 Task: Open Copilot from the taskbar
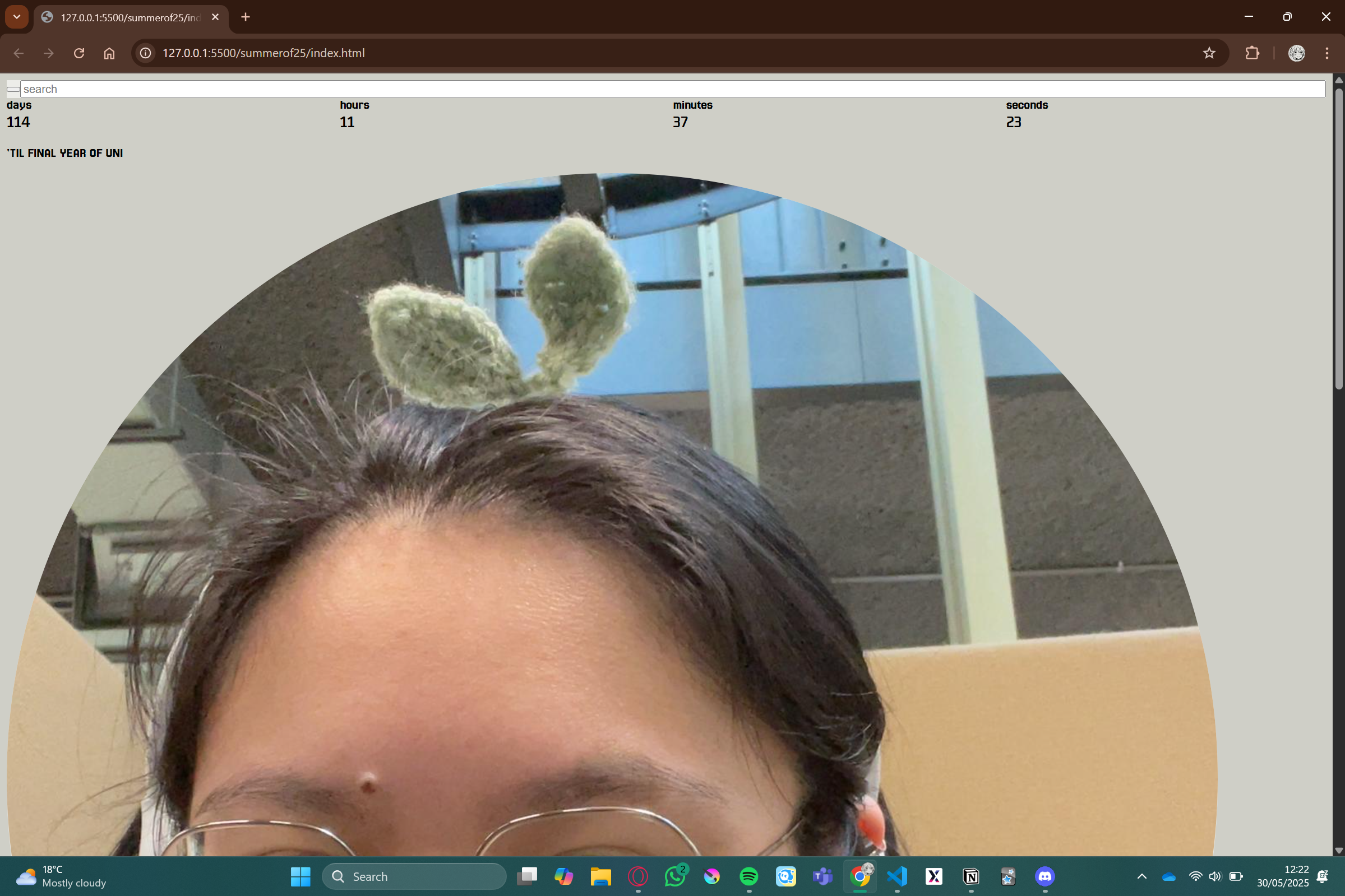pyautogui.click(x=563, y=876)
